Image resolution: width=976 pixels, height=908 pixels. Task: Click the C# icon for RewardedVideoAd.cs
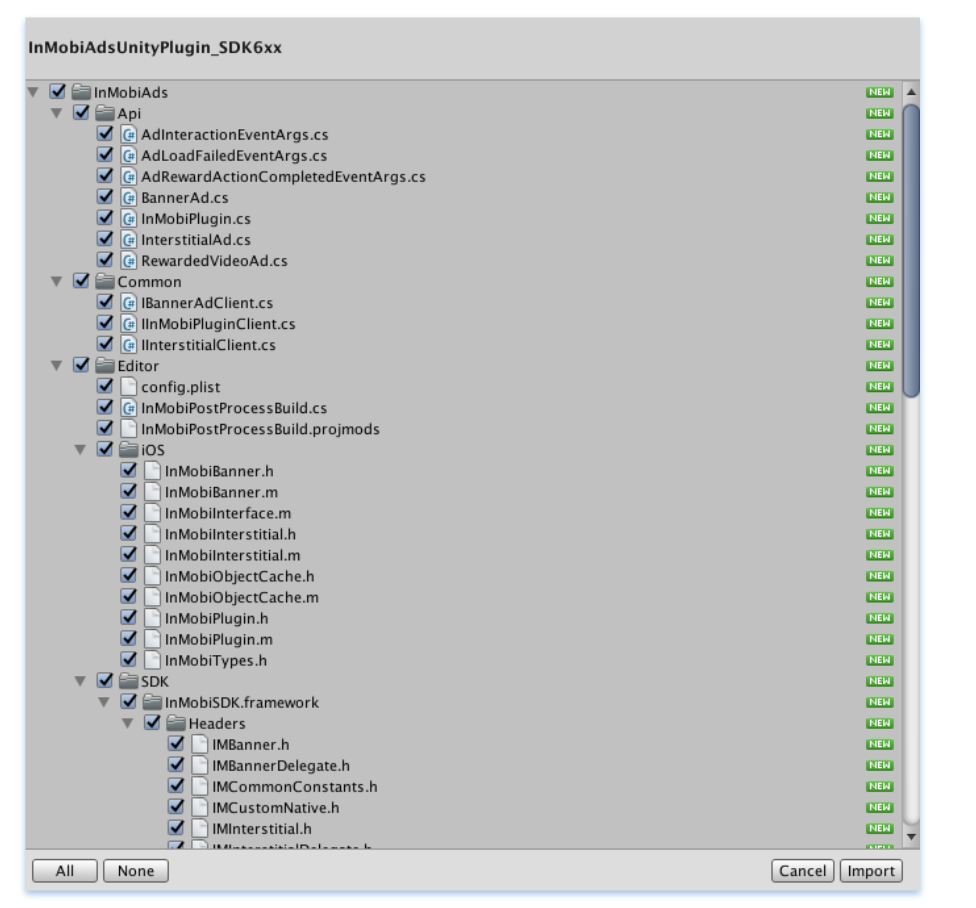point(129,261)
